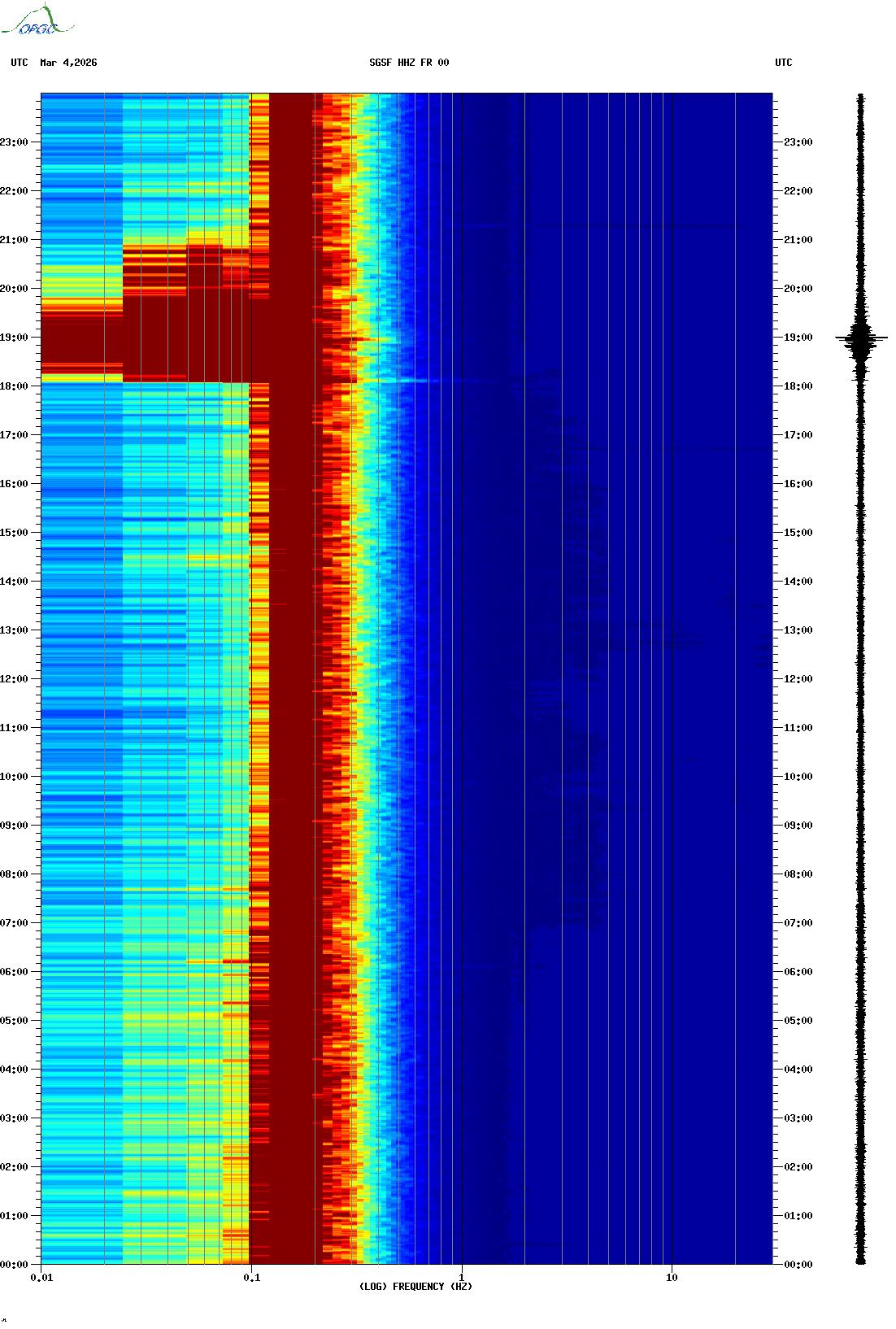Click the right UTC header label

coord(783,63)
